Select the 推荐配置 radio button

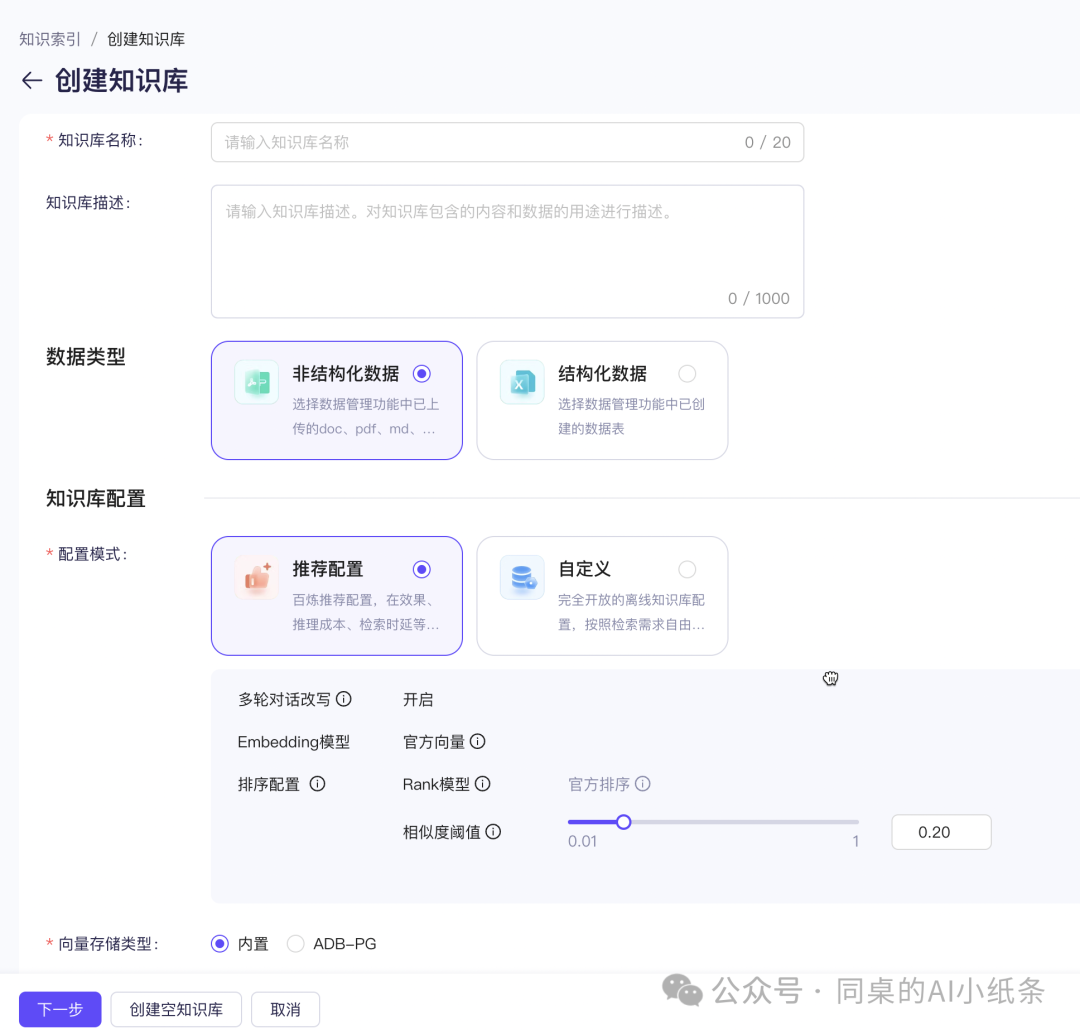tap(422, 569)
